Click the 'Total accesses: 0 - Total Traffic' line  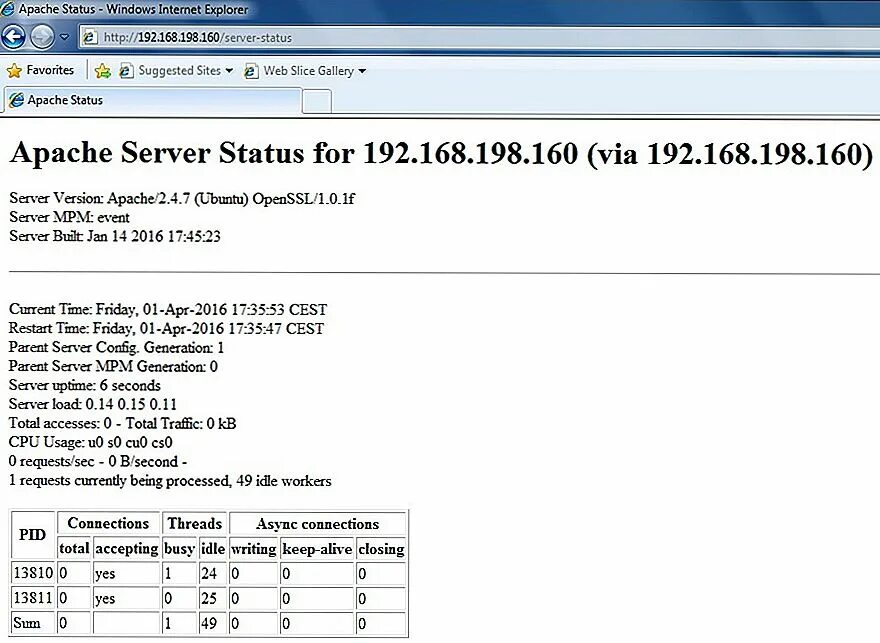click(122, 423)
